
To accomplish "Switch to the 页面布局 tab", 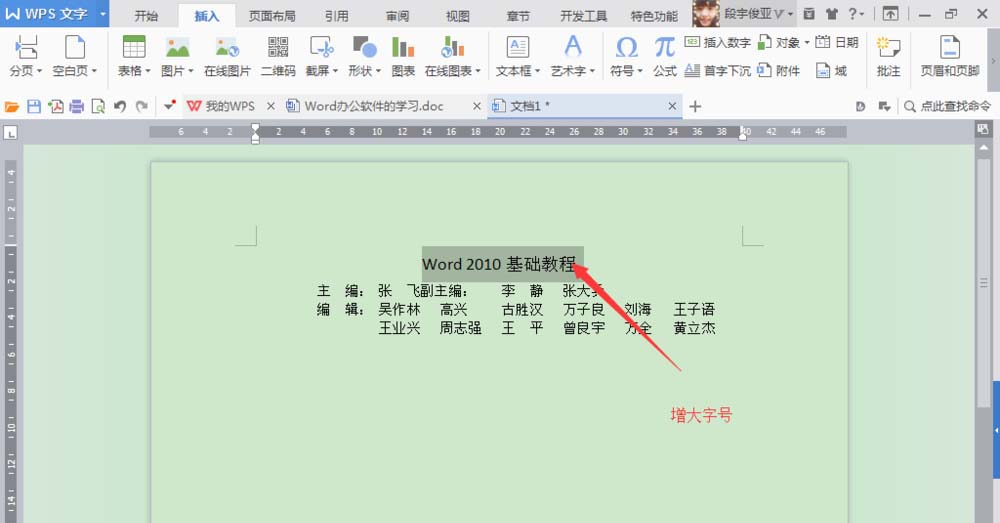I will pos(272,15).
